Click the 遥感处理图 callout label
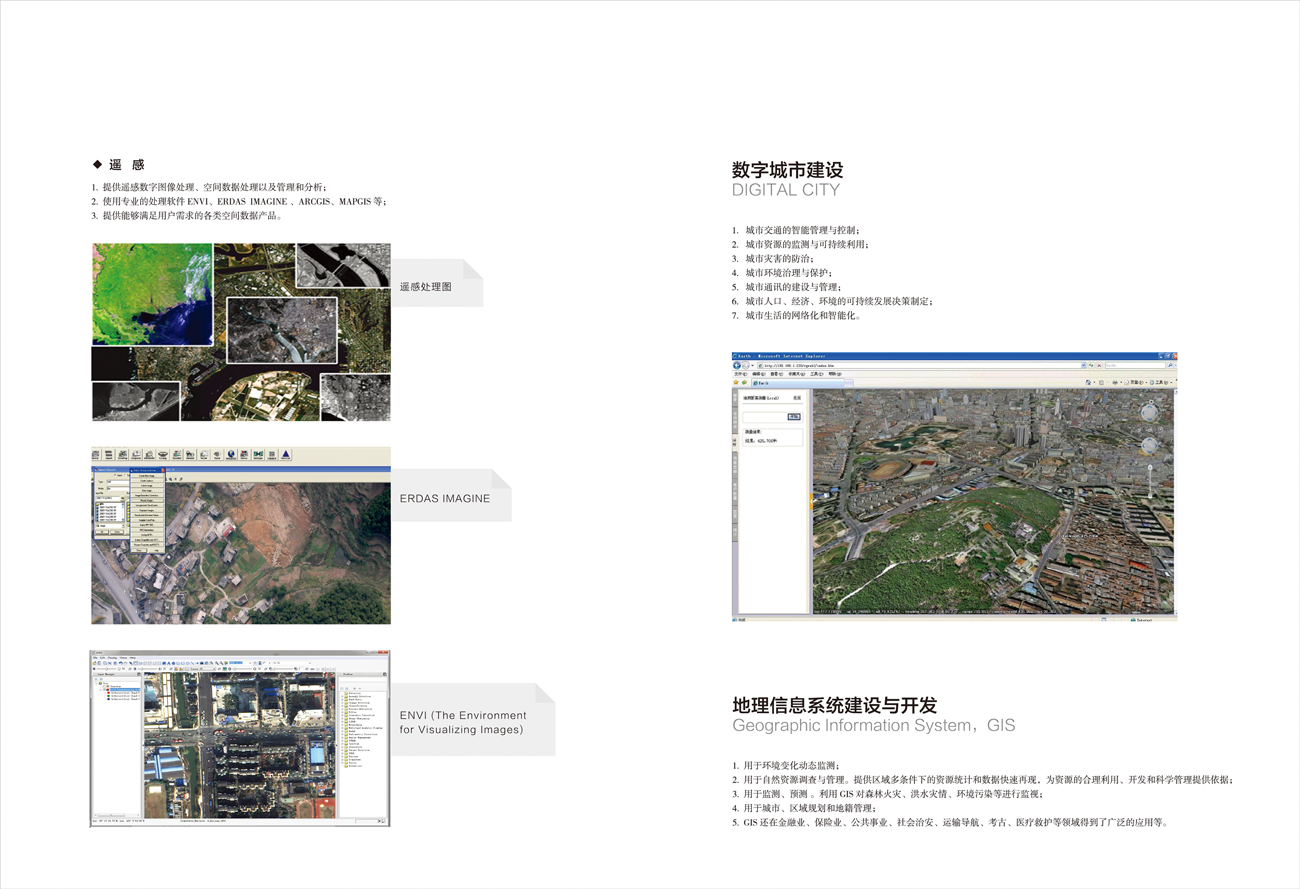Viewport: 1300px width, 889px height. (426, 287)
